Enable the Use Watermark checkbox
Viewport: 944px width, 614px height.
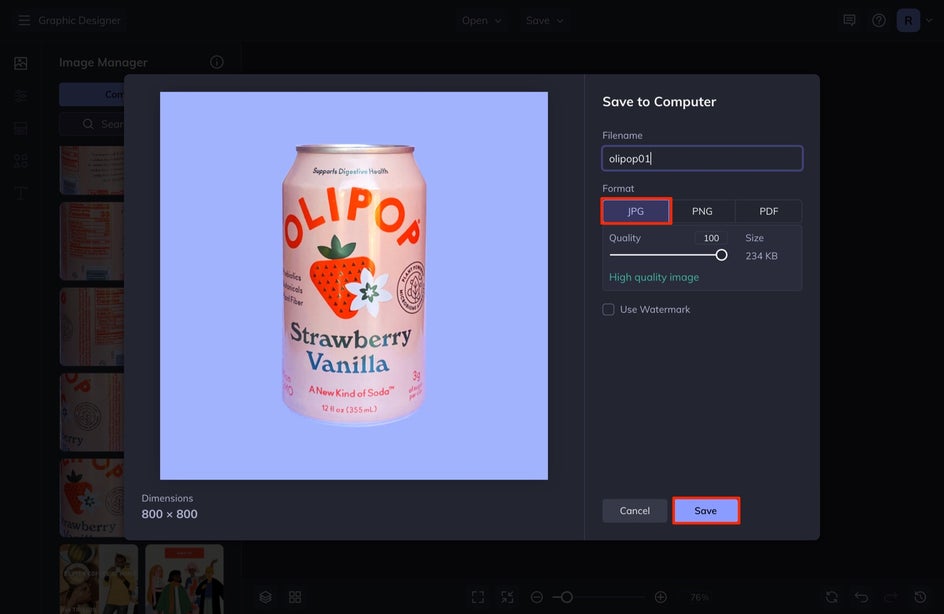[x=609, y=309]
